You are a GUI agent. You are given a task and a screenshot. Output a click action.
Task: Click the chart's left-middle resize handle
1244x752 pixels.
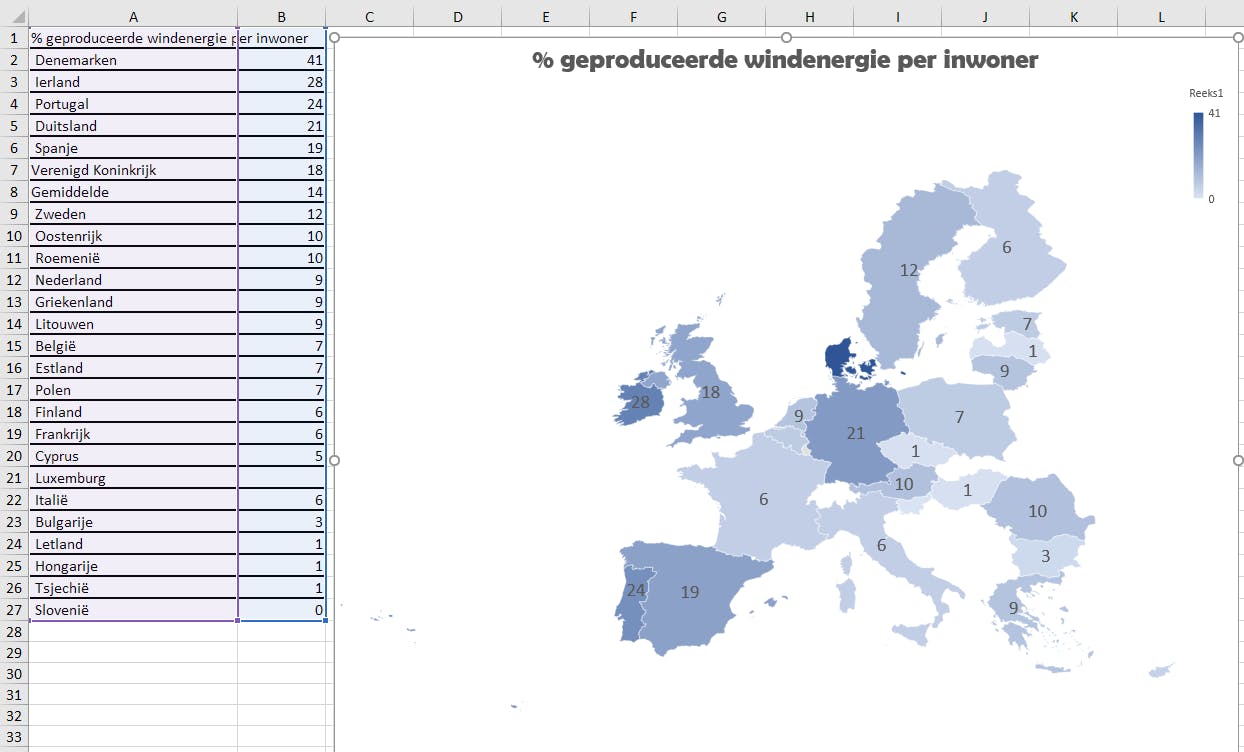(335, 460)
